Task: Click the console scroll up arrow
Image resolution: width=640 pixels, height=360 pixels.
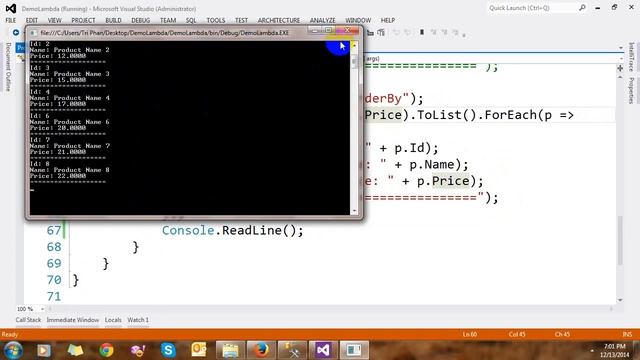Action: pyautogui.click(x=354, y=45)
